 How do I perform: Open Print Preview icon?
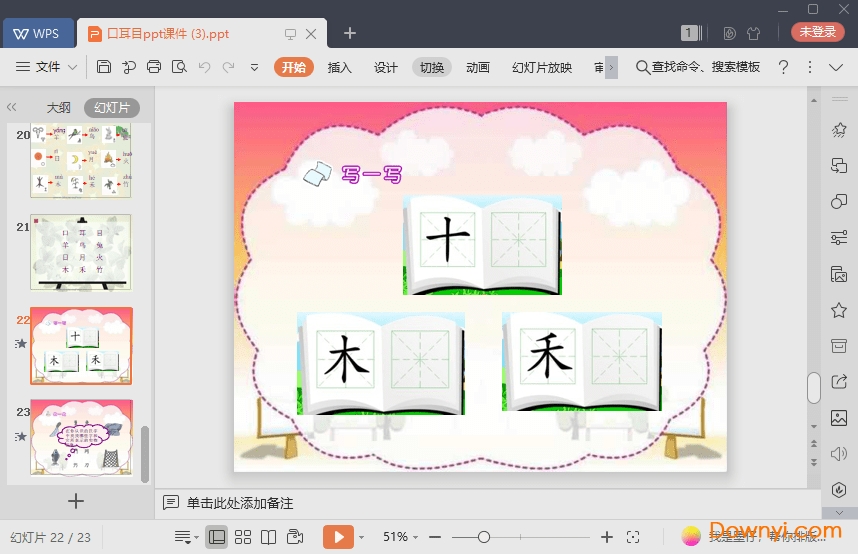[x=179, y=67]
